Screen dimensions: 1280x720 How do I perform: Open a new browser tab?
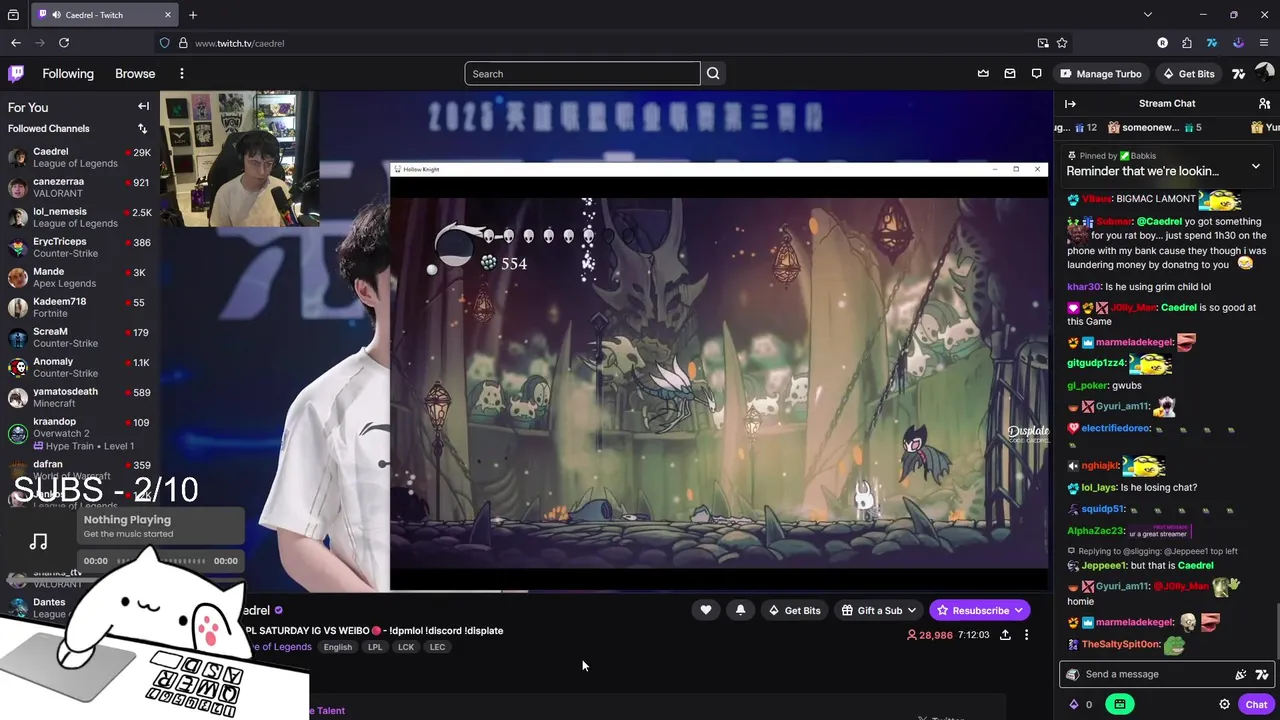tap(193, 15)
